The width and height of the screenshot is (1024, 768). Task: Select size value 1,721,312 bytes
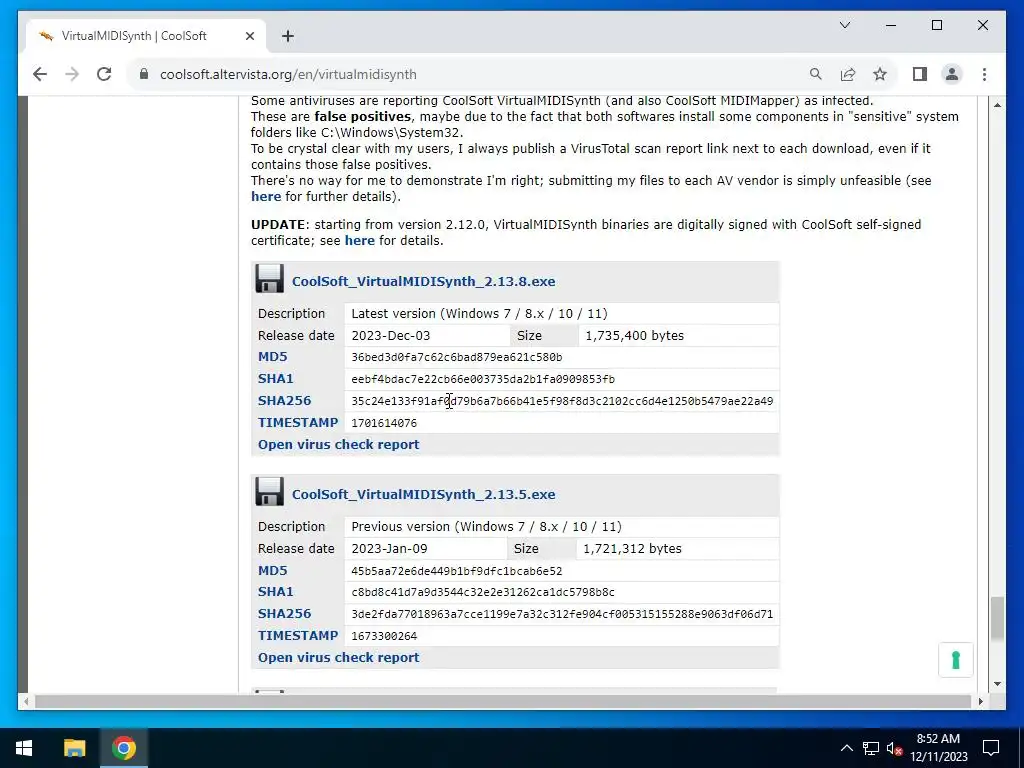coord(632,549)
